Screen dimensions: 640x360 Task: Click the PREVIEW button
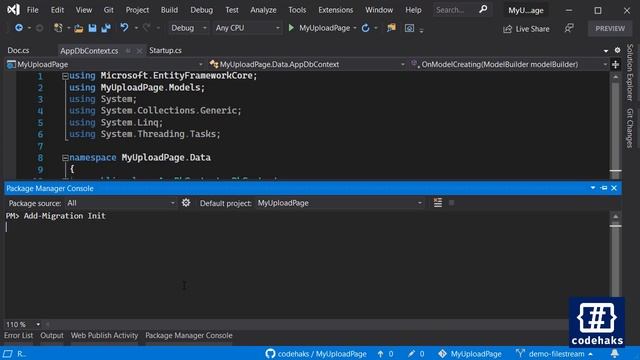610,28
